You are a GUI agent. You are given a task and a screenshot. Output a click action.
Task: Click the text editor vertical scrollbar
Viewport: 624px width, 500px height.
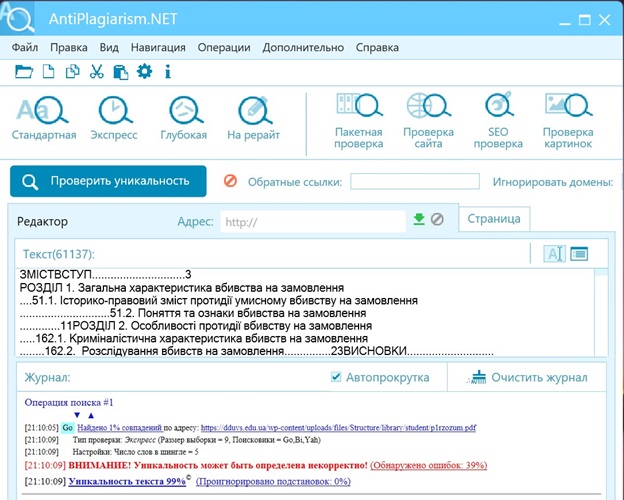tap(601, 312)
